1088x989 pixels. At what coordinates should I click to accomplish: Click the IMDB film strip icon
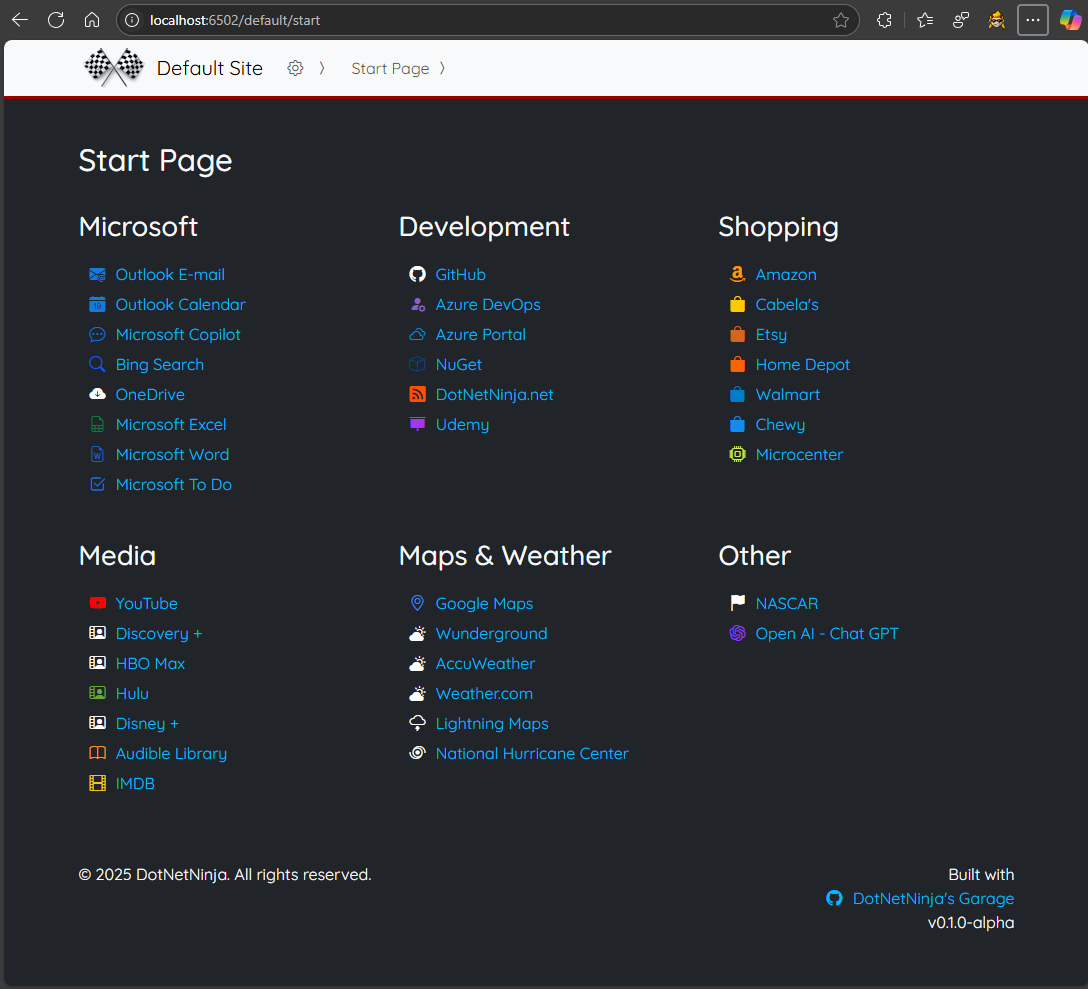pyautogui.click(x=98, y=784)
